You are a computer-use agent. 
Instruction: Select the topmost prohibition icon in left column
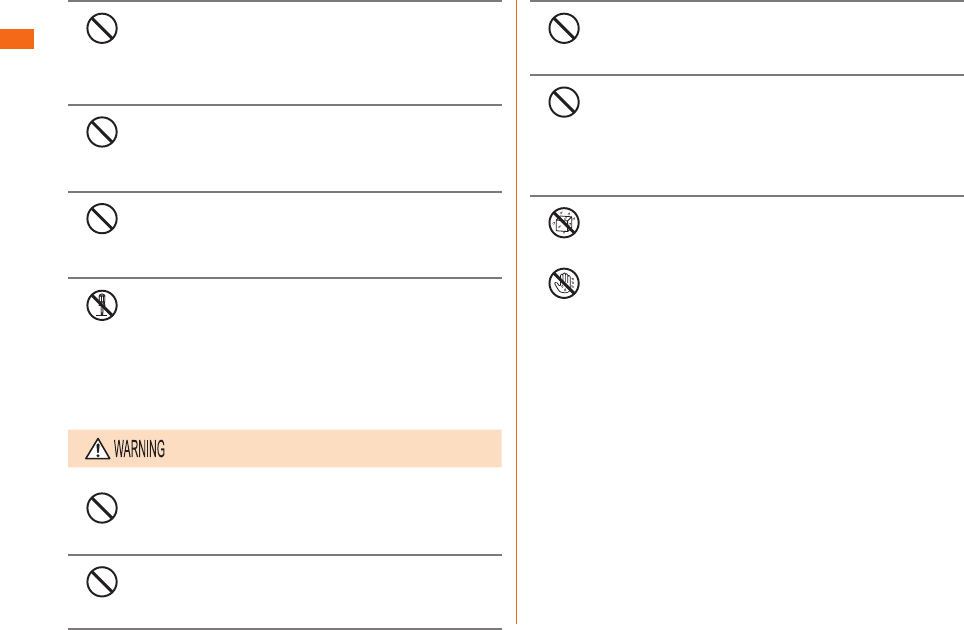102,28
